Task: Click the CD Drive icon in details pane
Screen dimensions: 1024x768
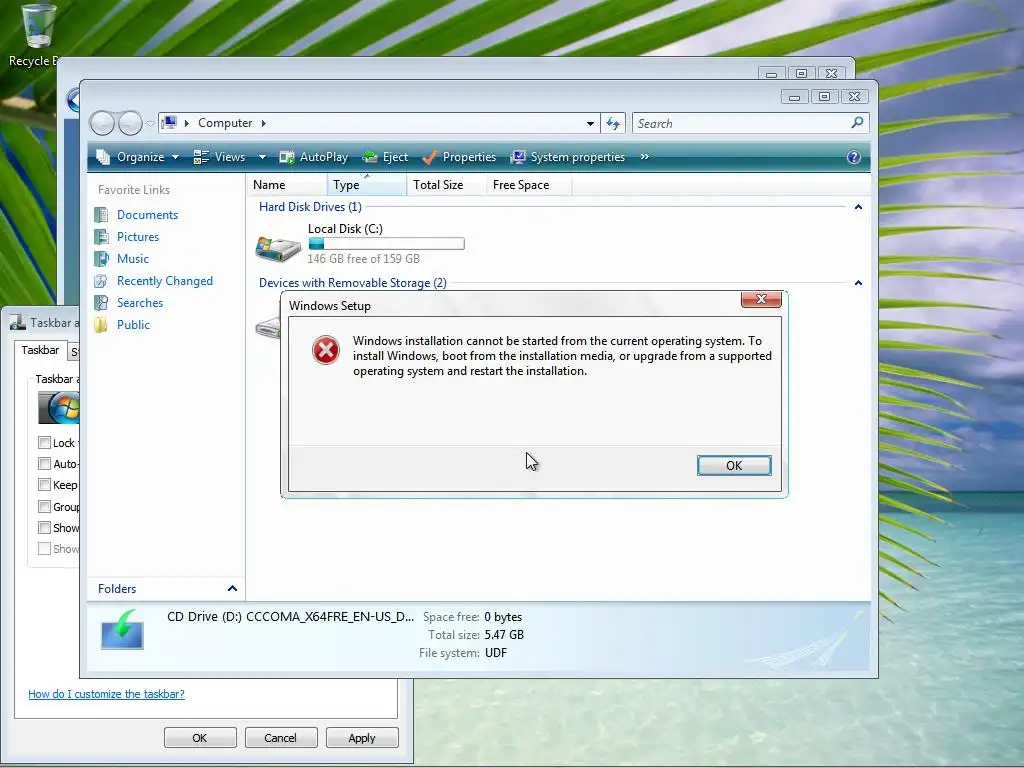Action: (122, 630)
